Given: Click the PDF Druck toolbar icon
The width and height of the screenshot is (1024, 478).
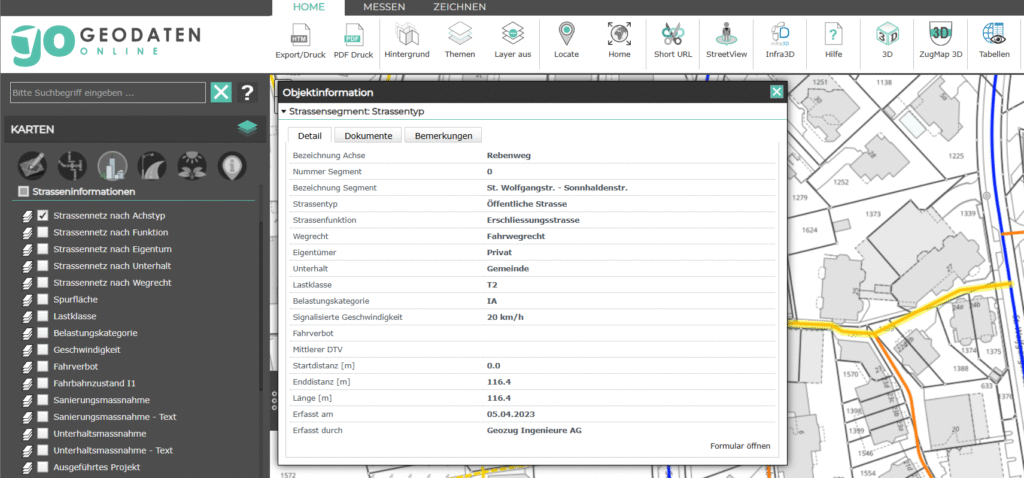Looking at the screenshot, I should tap(352, 40).
